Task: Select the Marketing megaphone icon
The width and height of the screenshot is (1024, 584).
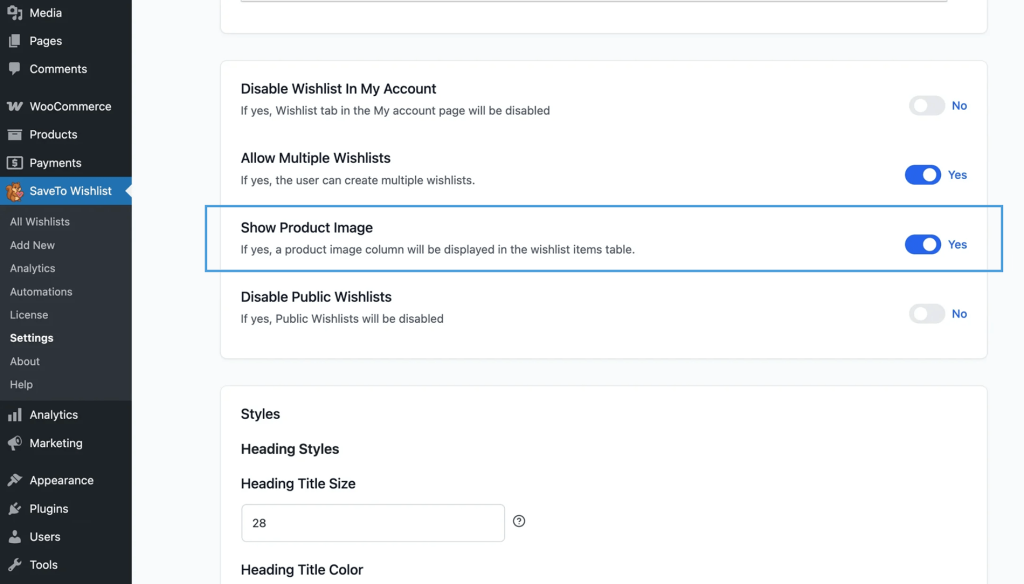Action: 14,443
